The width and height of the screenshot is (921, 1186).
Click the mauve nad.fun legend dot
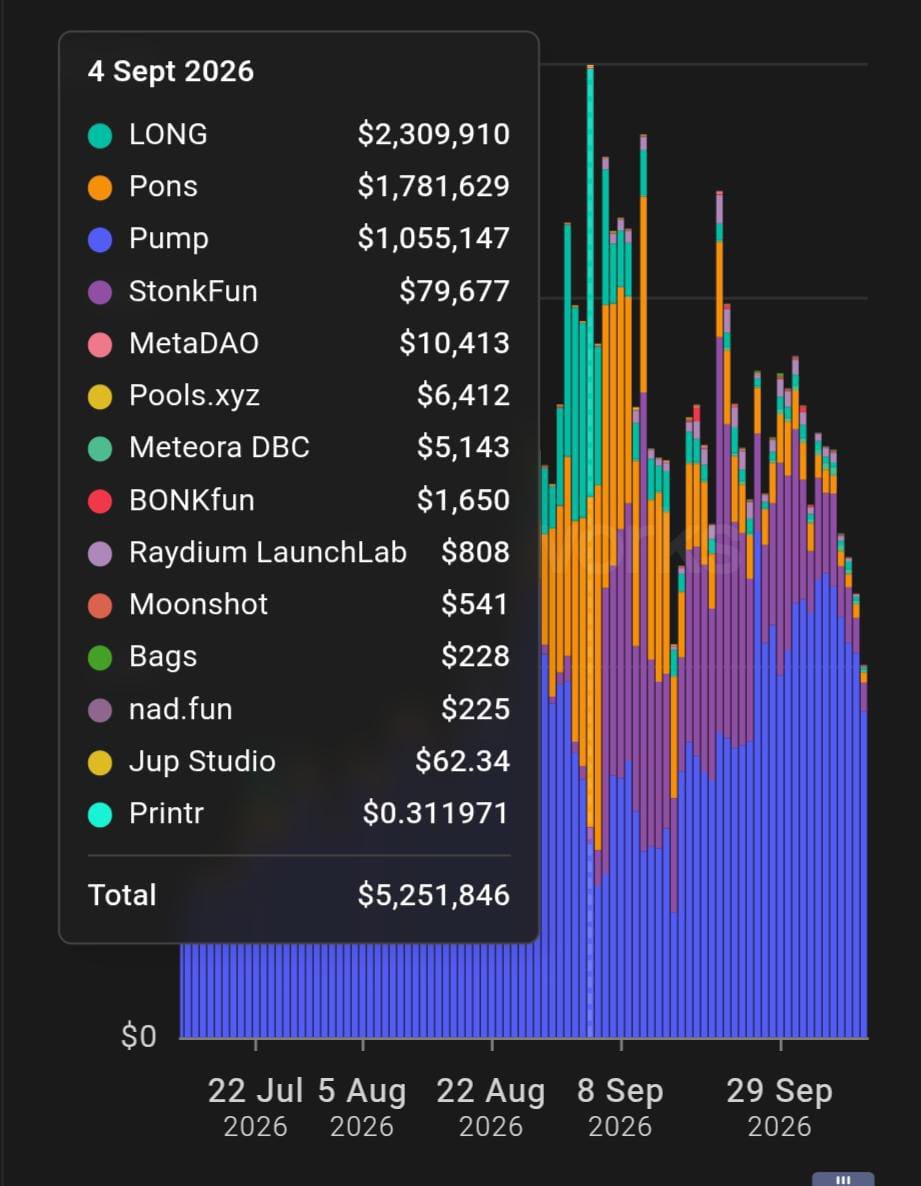[x=100, y=709]
